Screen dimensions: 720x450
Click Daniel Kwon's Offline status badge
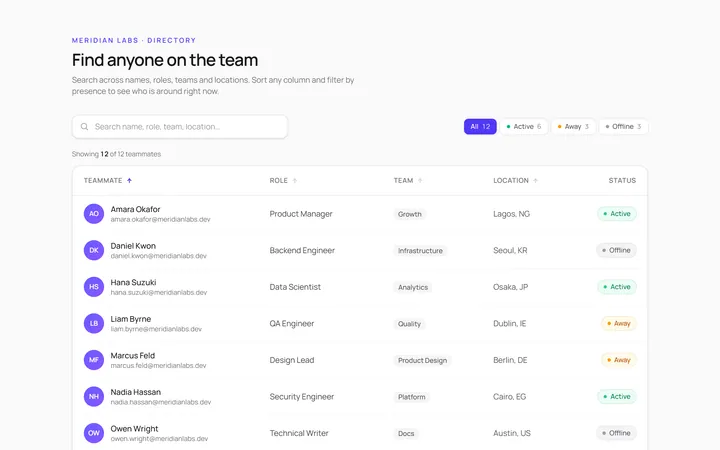(616, 250)
